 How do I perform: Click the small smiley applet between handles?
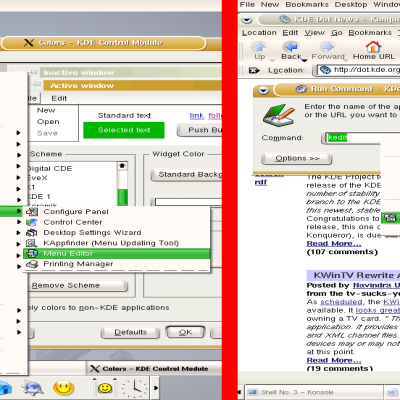(x=105, y=388)
